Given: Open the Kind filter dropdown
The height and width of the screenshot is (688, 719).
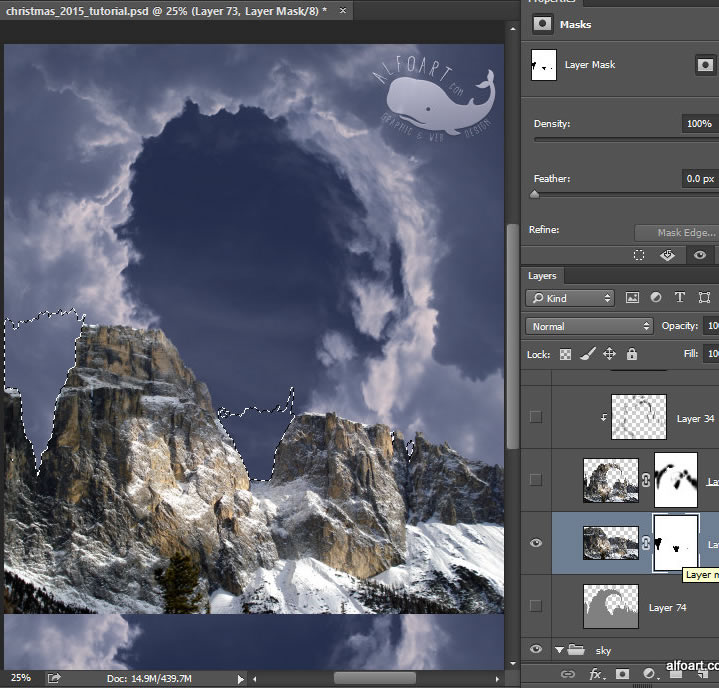Looking at the screenshot, I should (570, 298).
